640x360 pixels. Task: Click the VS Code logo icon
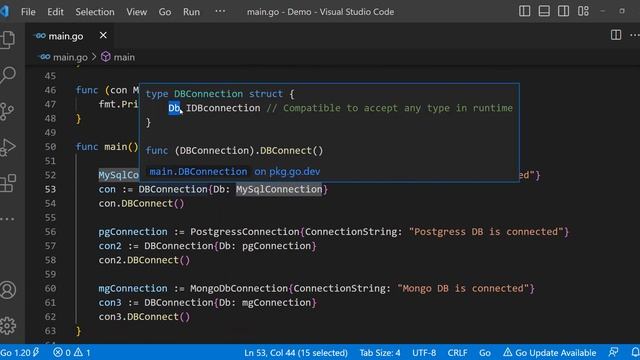tap(5, 11)
